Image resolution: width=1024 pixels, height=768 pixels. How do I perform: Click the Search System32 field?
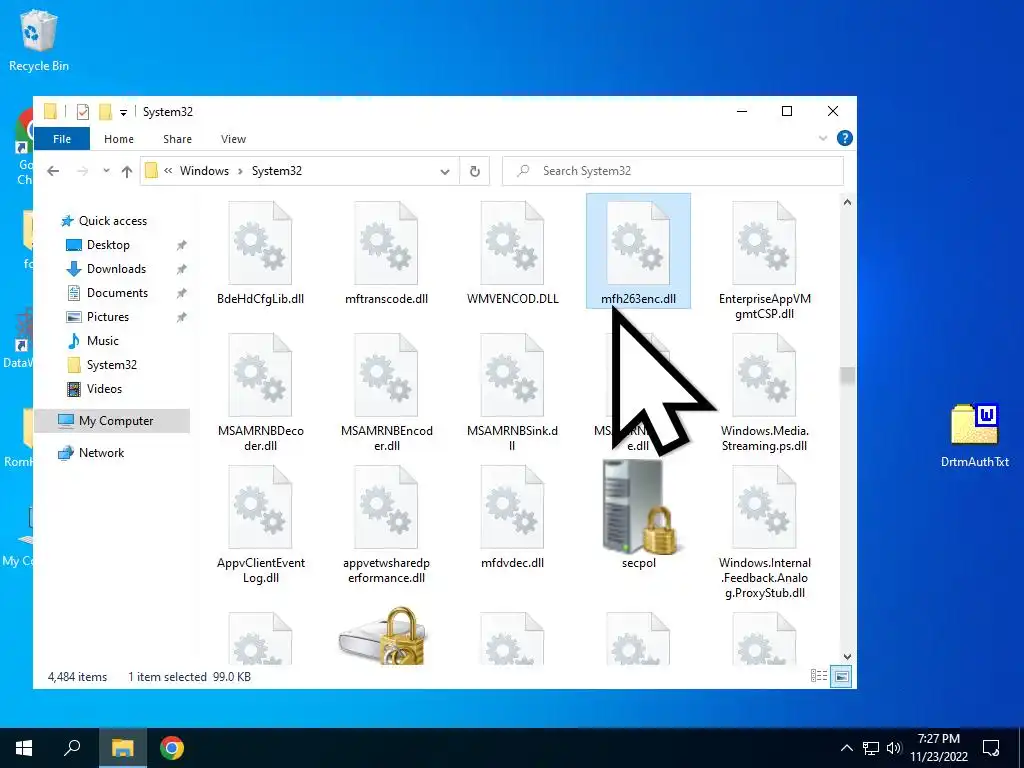point(673,171)
